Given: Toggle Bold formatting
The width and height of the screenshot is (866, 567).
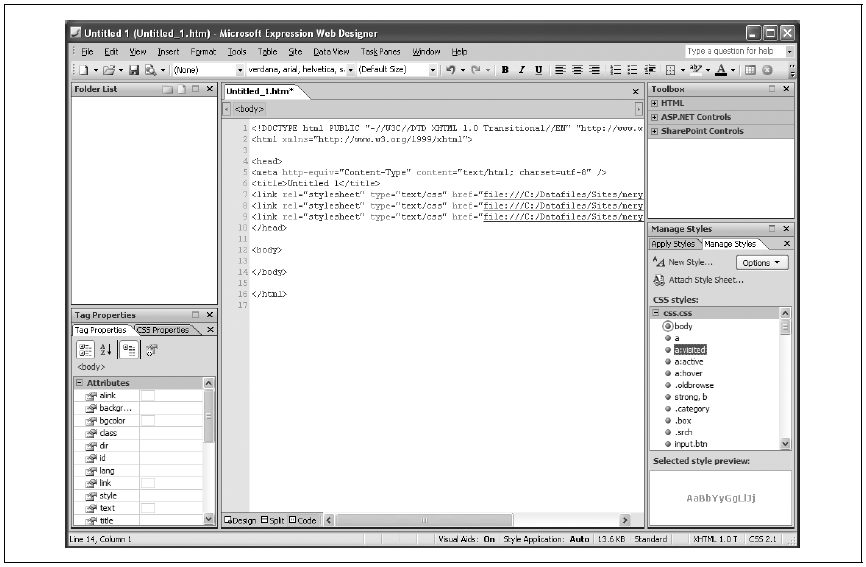Looking at the screenshot, I should (505, 70).
